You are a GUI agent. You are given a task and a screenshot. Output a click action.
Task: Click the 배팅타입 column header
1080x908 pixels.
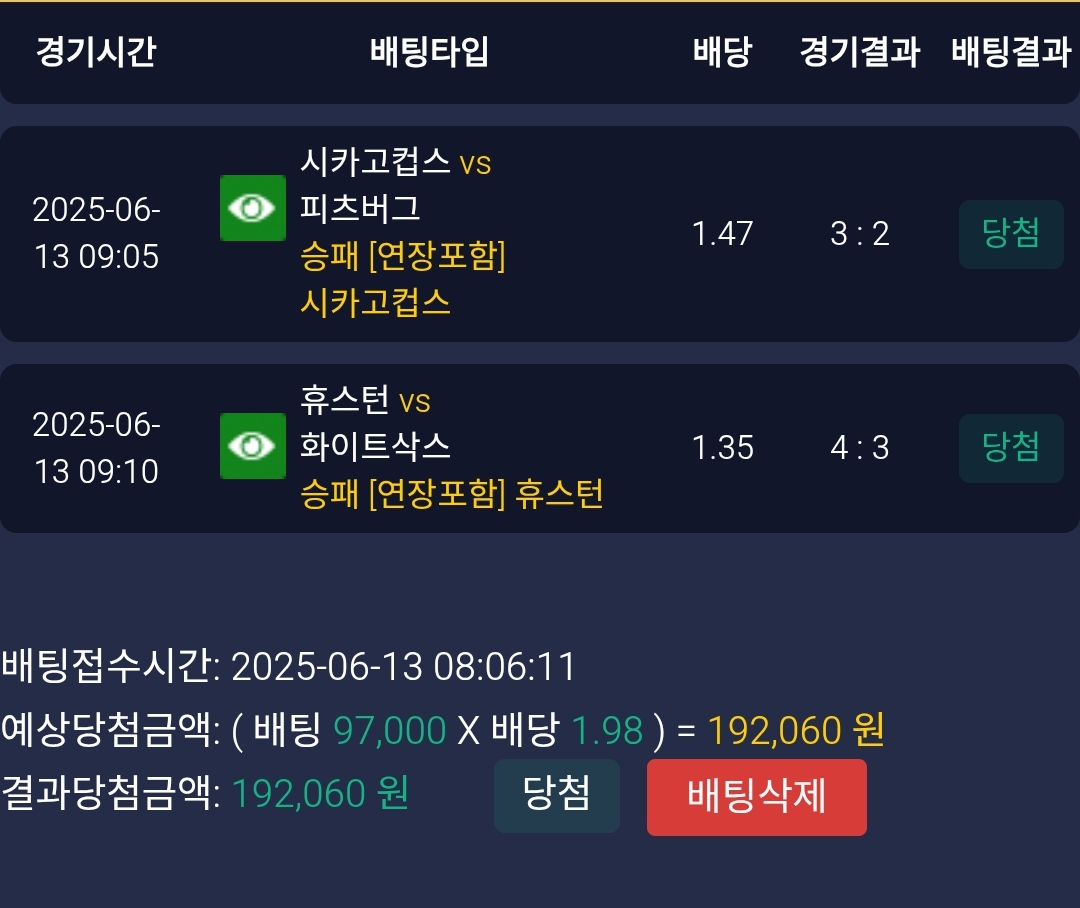click(x=429, y=52)
